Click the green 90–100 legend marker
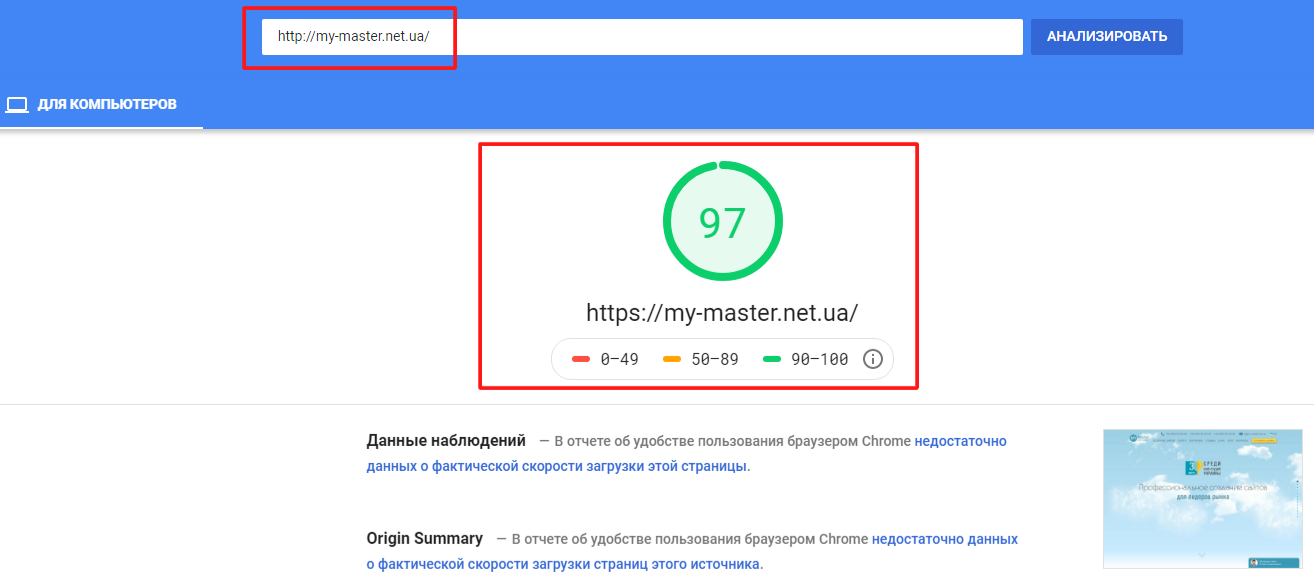This screenshot has height=580, width=1314. click(x=771, y=359)
